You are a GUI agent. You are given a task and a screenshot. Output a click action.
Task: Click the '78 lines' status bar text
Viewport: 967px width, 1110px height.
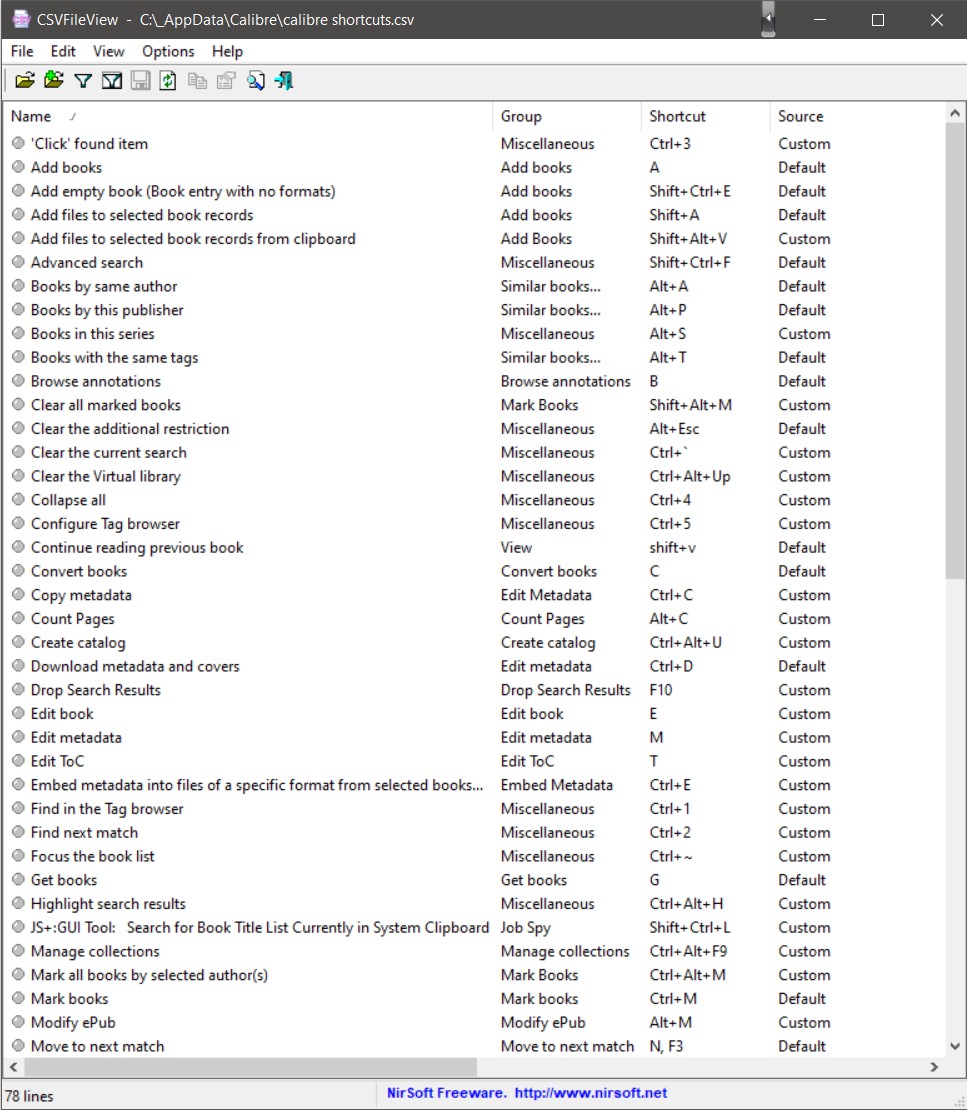tap(29, 1096)
